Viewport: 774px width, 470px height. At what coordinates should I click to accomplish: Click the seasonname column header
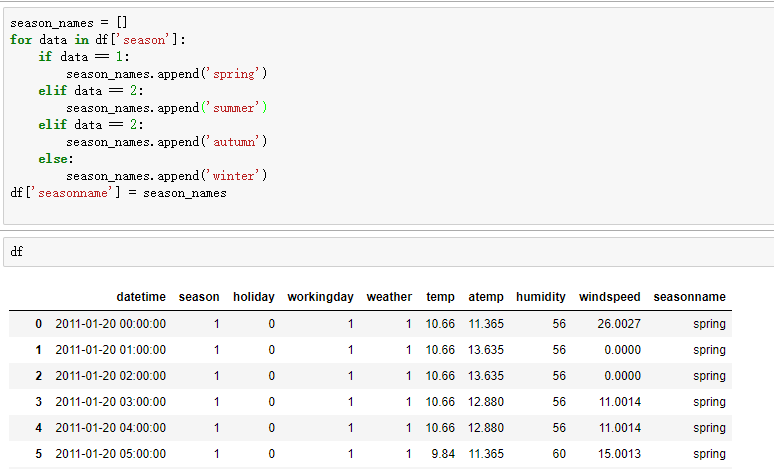tap(690, 297)
